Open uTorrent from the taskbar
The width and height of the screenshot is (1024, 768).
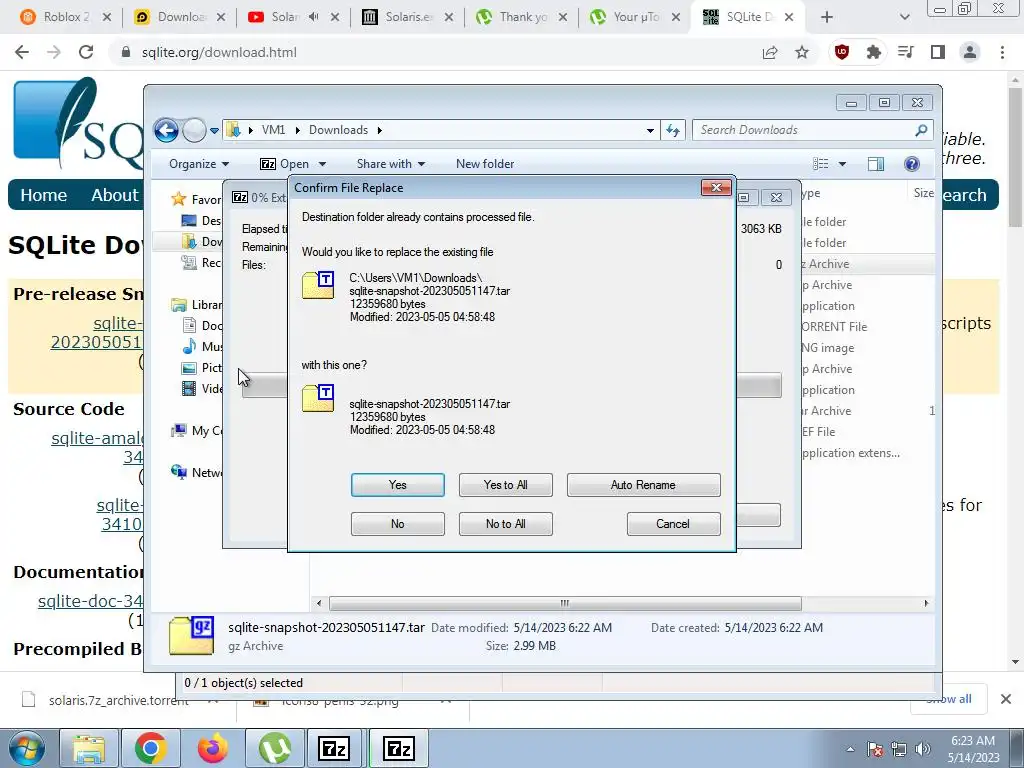click(275, 748)
